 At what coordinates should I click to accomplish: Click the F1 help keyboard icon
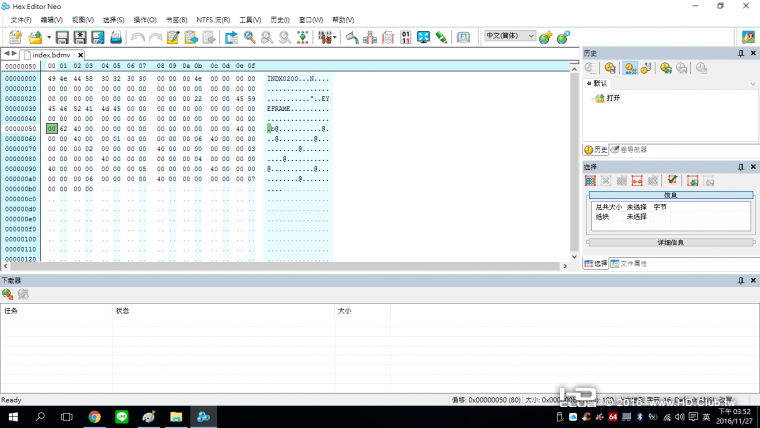tap(463, 37)
